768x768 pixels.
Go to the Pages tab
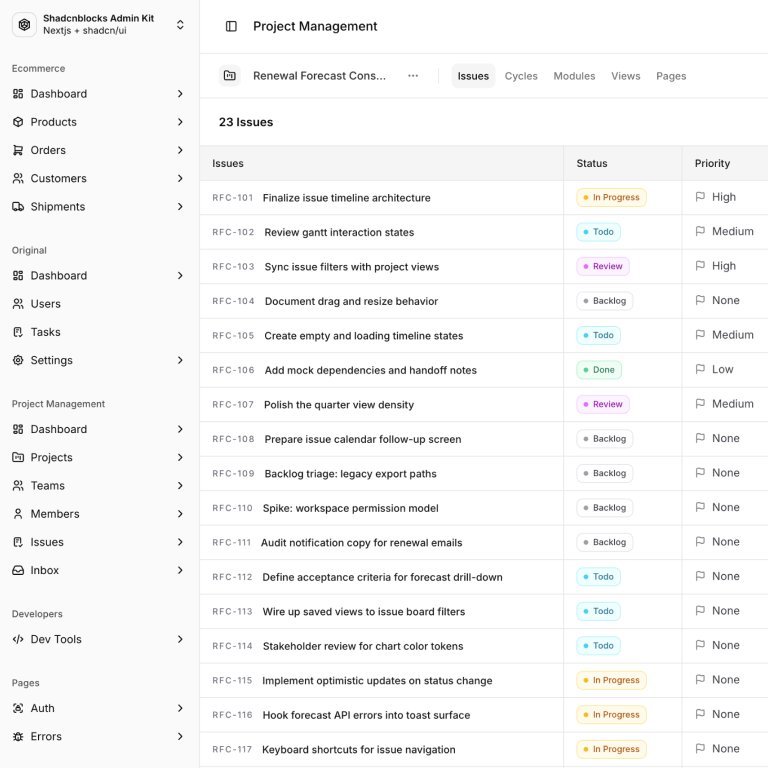point(671,76)
